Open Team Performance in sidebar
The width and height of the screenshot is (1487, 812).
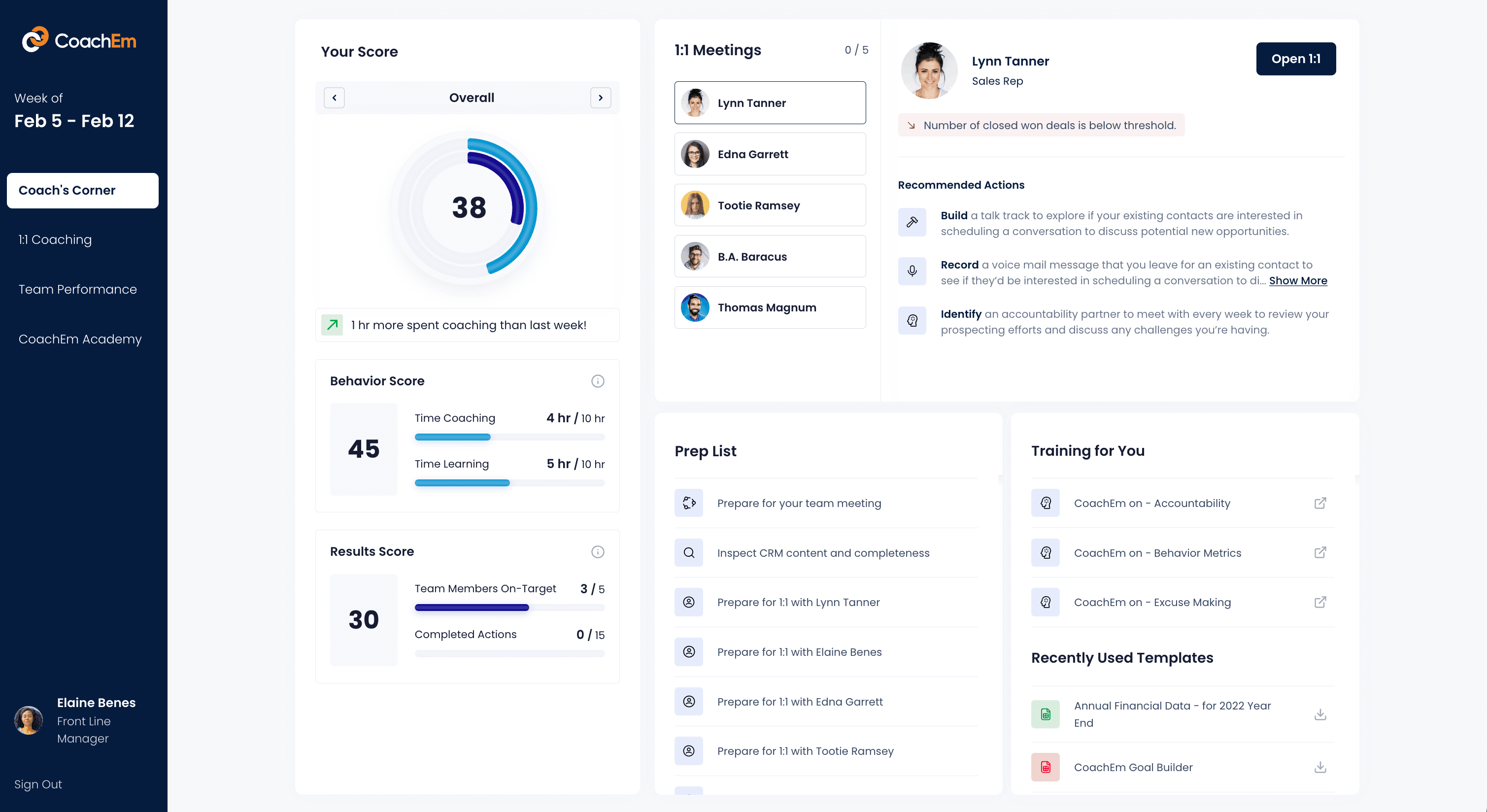coord(77,289)
